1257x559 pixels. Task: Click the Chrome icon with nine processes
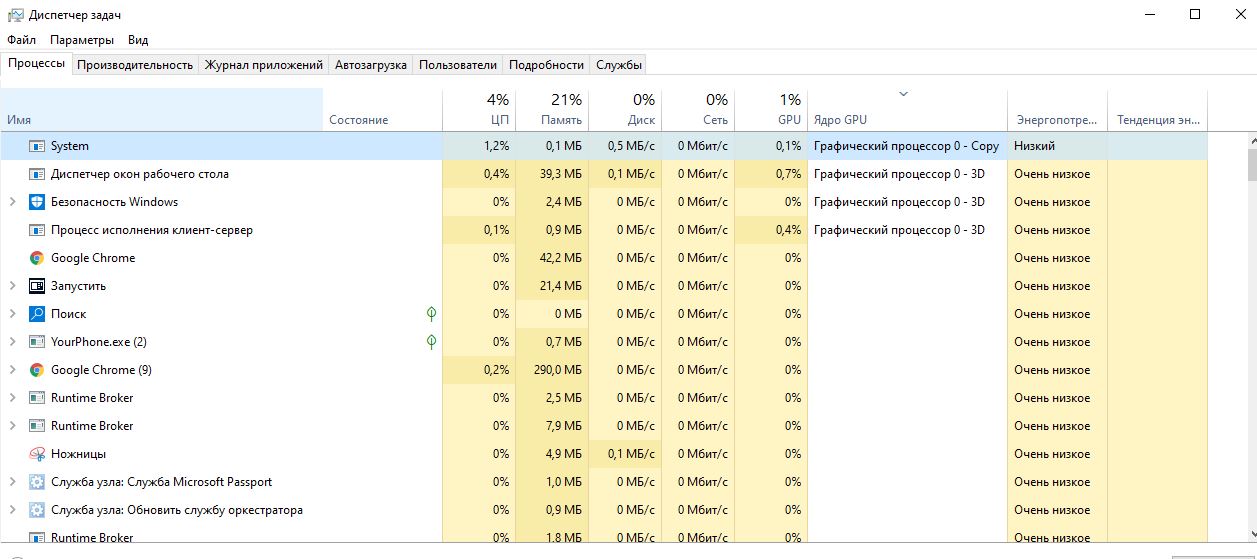pyautogui.click(x=37, y=370)
